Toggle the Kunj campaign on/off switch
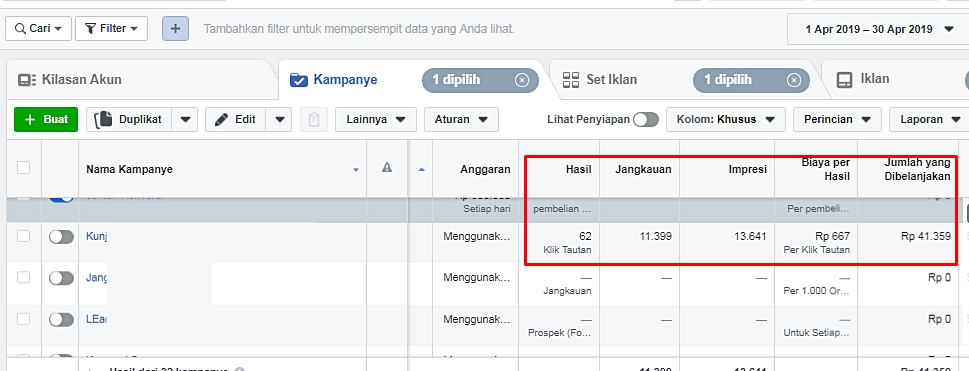The width and height of the screenshot is (969, 371). tap(61, 237)
